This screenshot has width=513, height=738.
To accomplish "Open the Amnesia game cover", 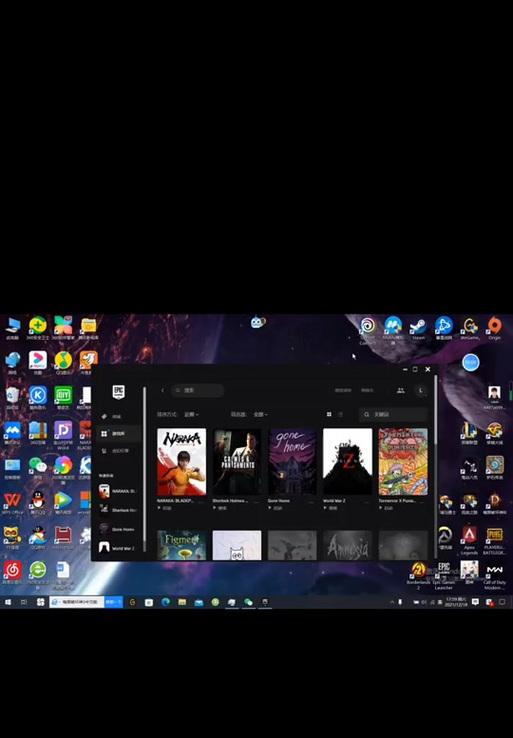I will tap(347, 545).
